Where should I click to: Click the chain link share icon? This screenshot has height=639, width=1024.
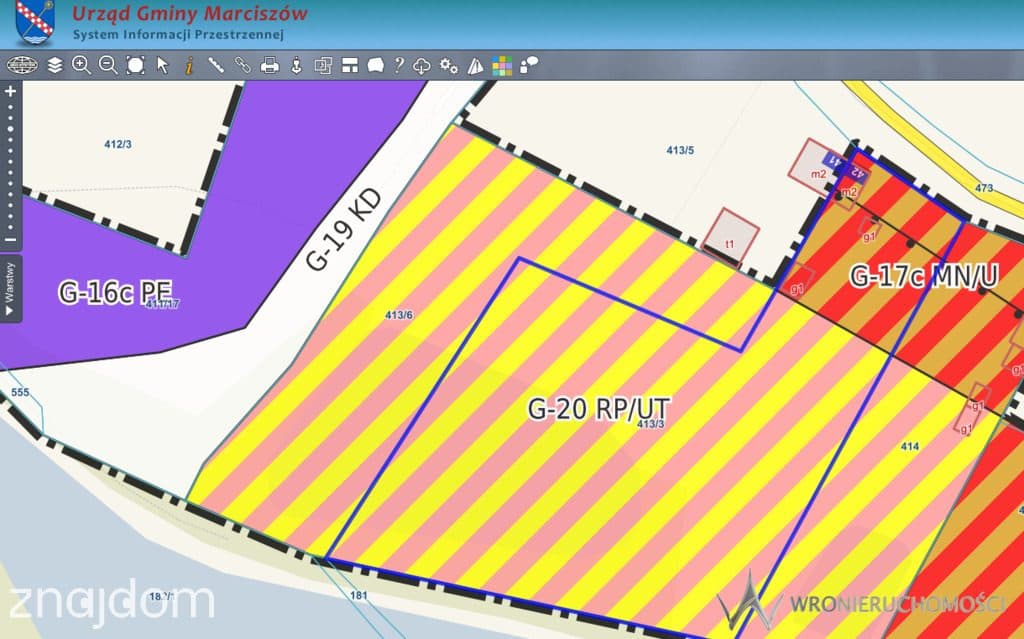tap(243, 65)
